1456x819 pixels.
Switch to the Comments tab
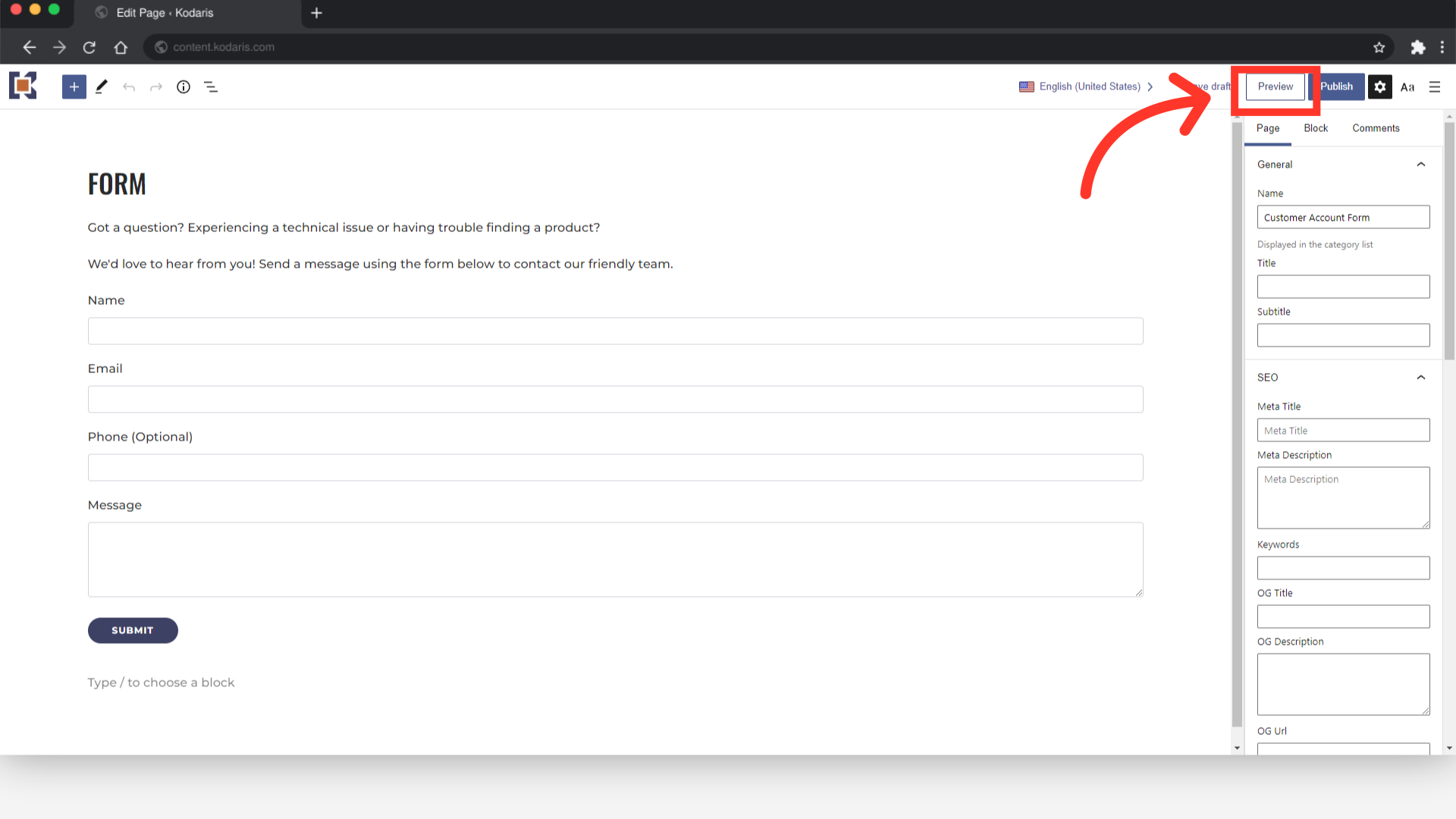click(x=1376, y=128)
